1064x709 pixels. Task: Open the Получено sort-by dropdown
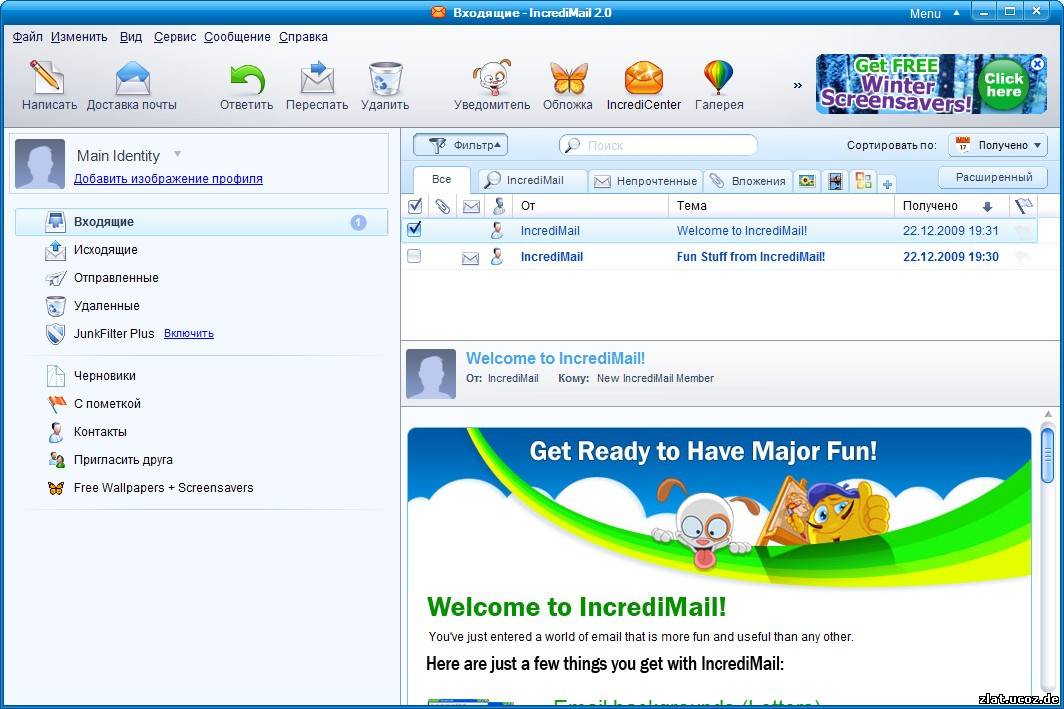pos(998,145)
